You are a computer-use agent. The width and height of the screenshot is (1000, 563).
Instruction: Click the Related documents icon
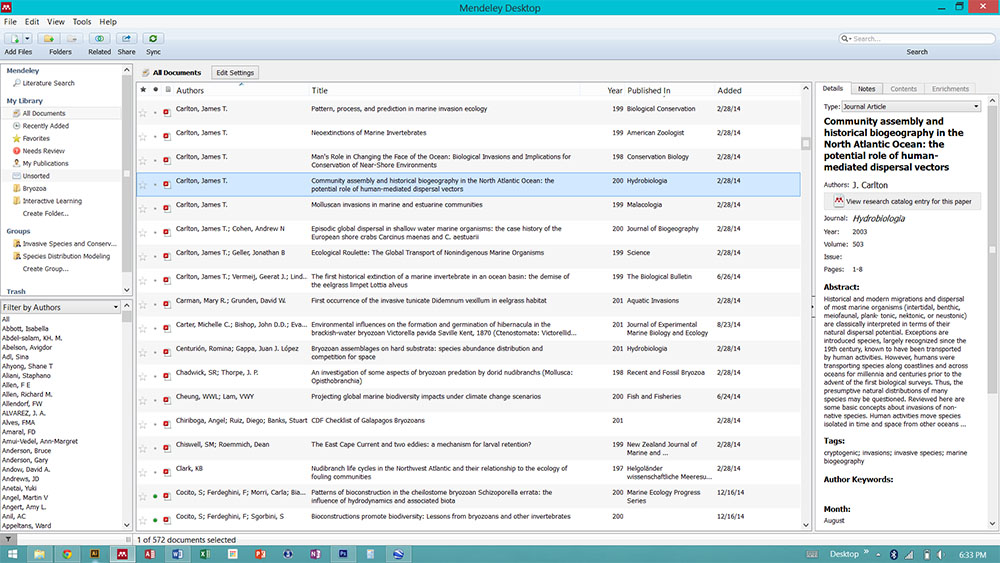[x=99, y=39]
